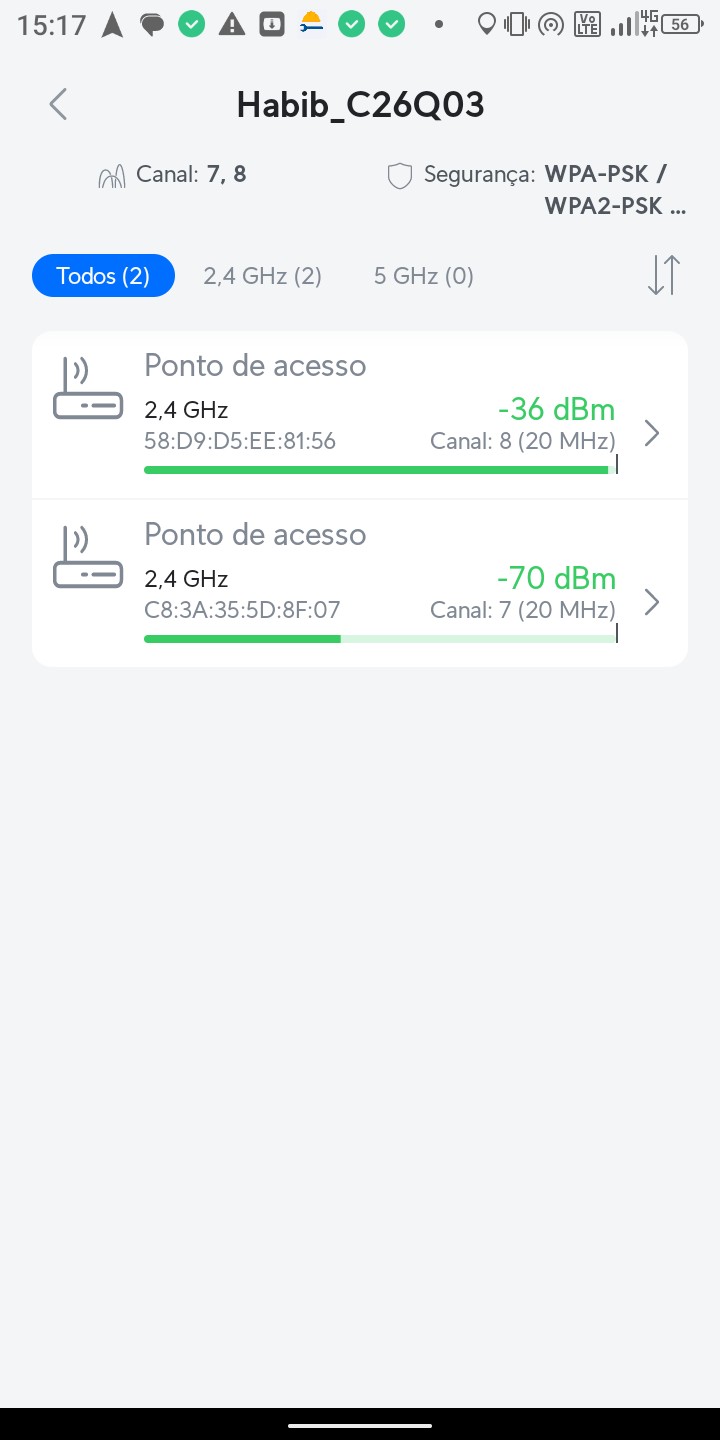Expand access point C8:3A:35:5D:8F:07 chevron
This screenshot has height=1440, width=720.
[652, 602]
